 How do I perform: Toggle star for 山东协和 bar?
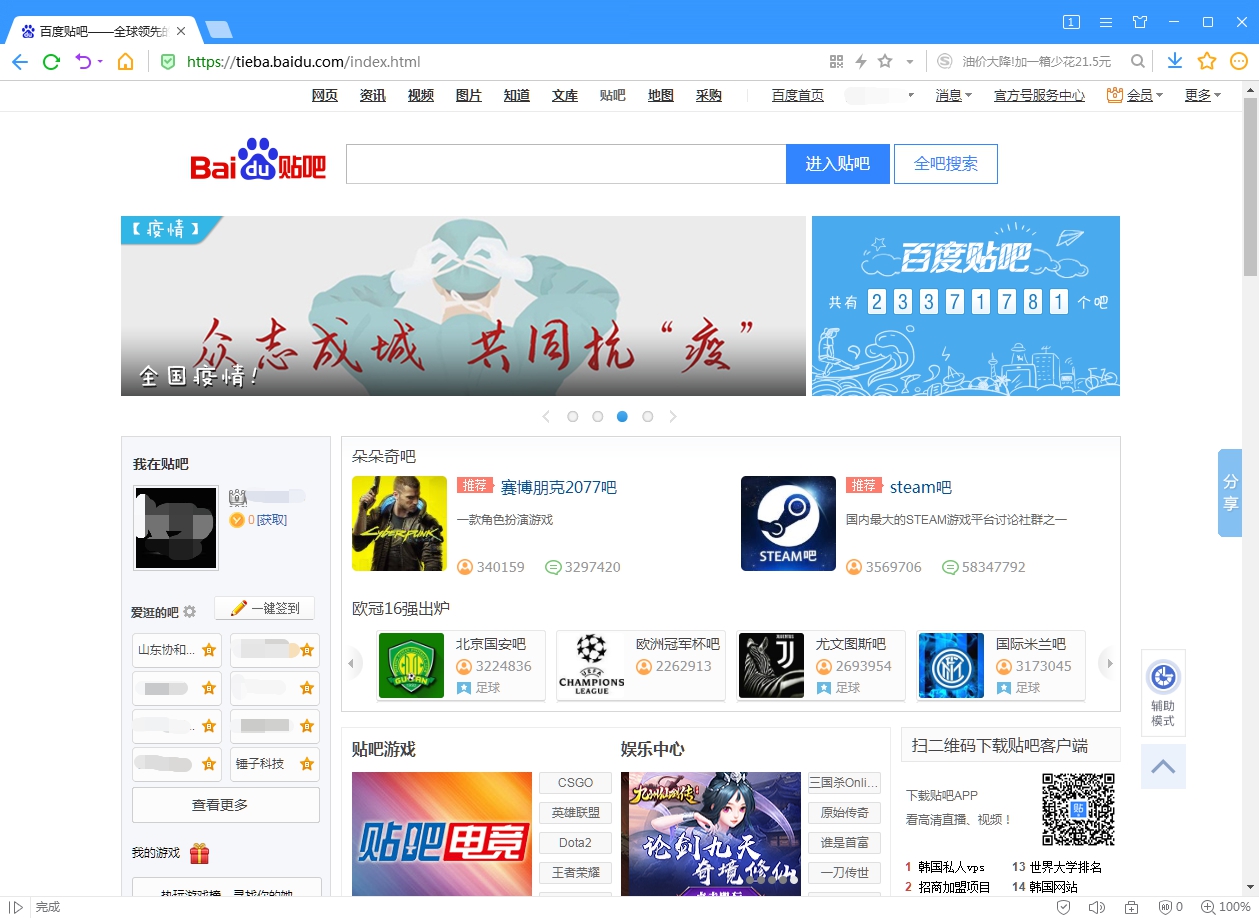click(x=209, y=650)
